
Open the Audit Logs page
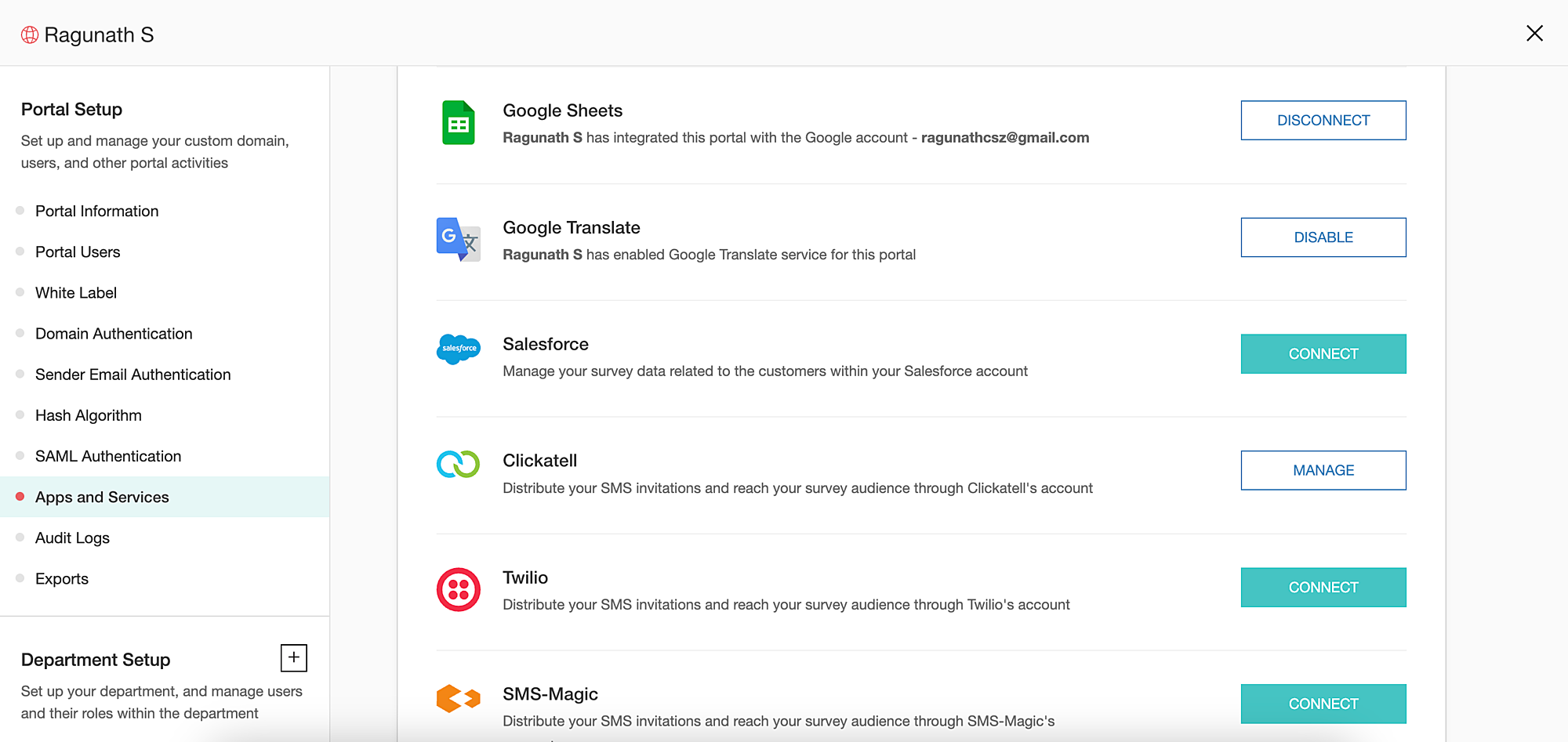click(72, 537)
